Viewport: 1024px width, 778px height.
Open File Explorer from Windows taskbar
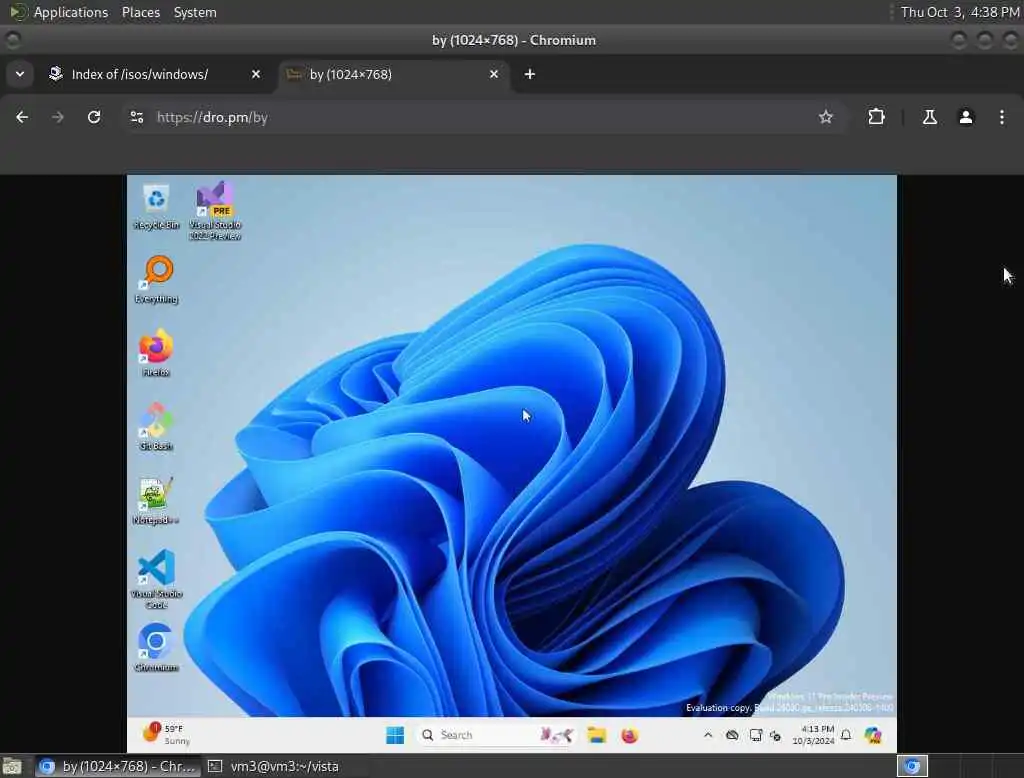click(596, 735)
